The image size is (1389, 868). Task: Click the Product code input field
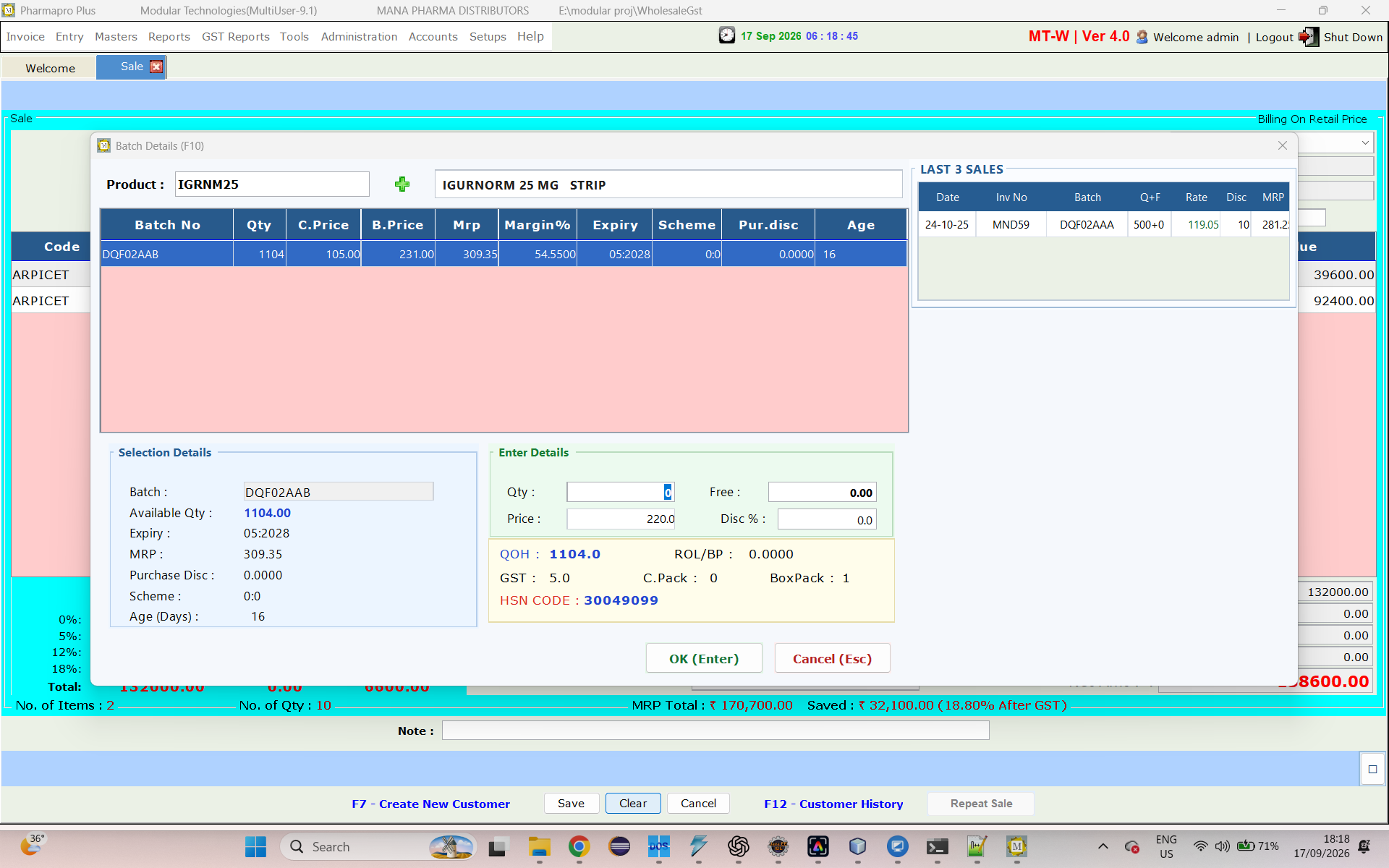[x=272, y=184]
